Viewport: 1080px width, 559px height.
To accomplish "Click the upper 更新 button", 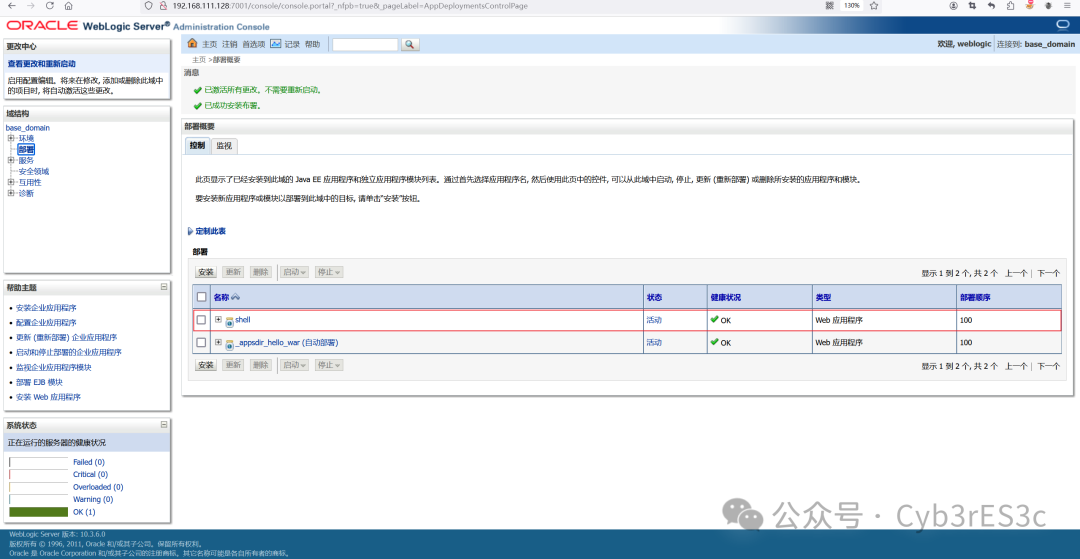I will (x=233, y=272).
